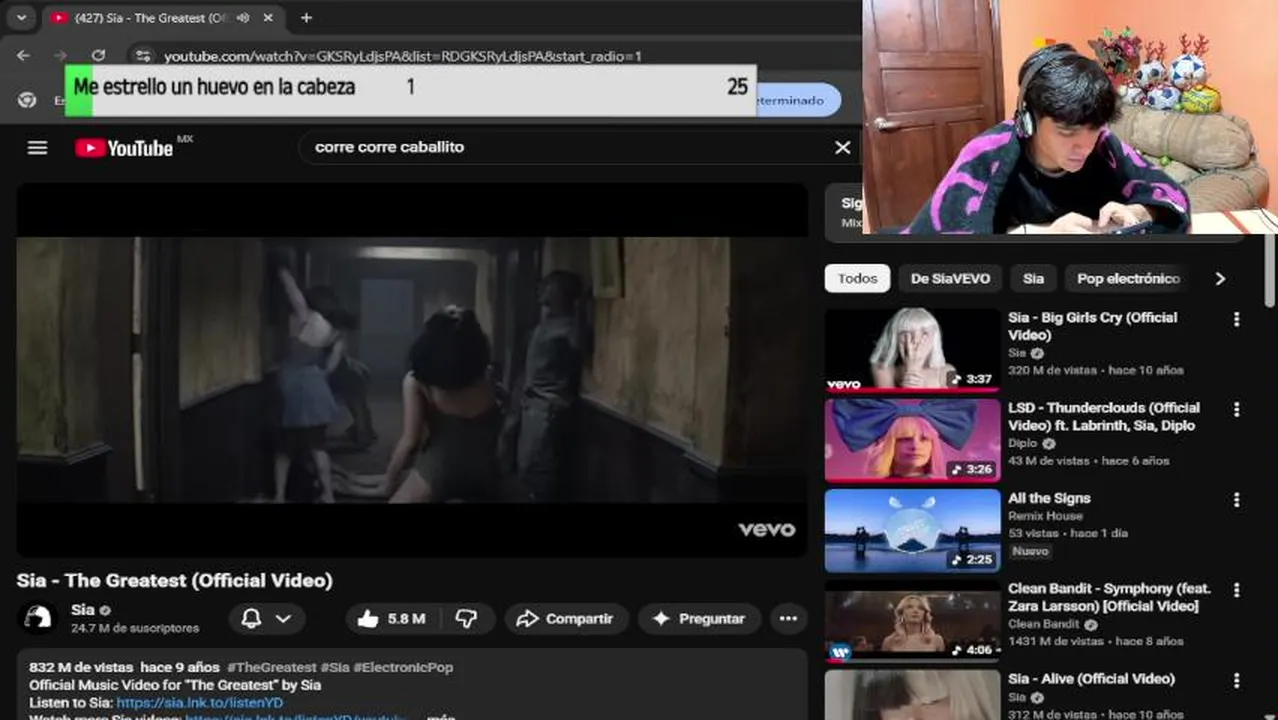Reload the page with the refresh icon
This screenshot has height=720, width=1278.
click(x=98, y=56)
